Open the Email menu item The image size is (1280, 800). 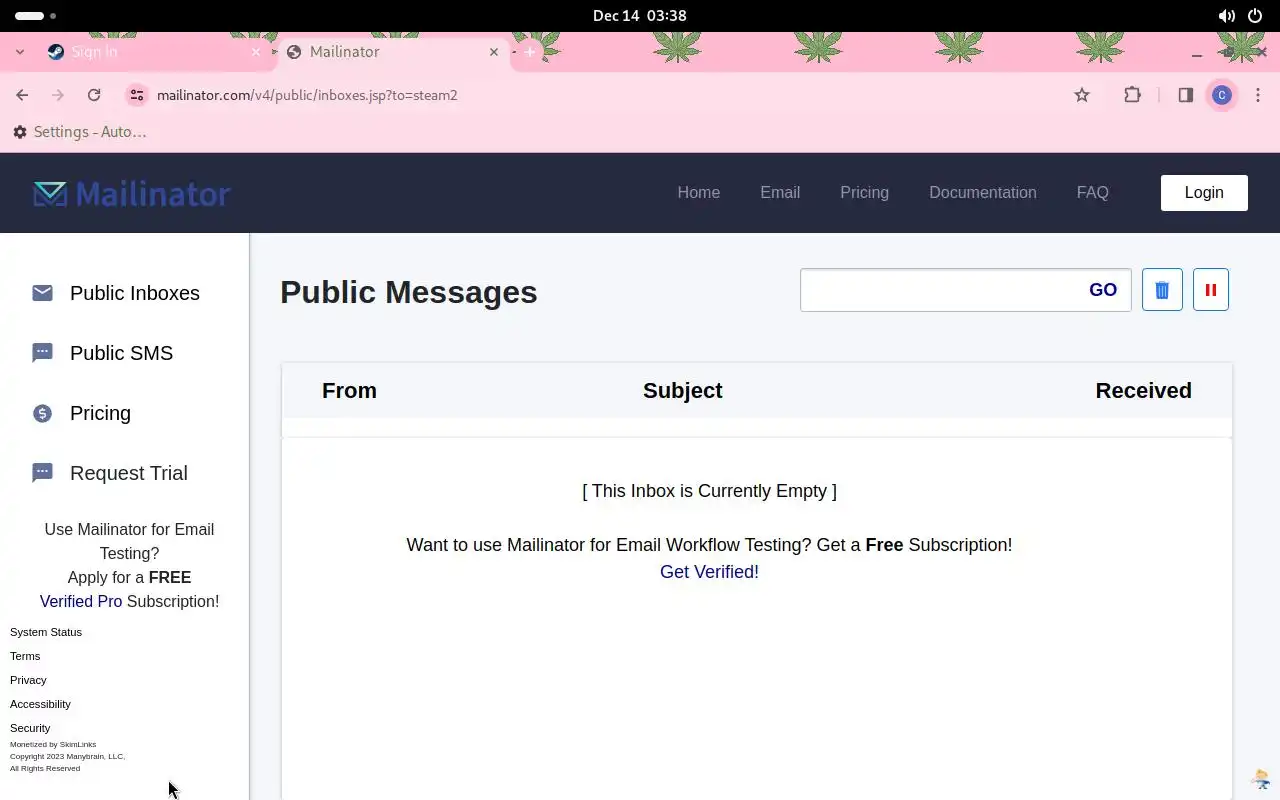780,192
